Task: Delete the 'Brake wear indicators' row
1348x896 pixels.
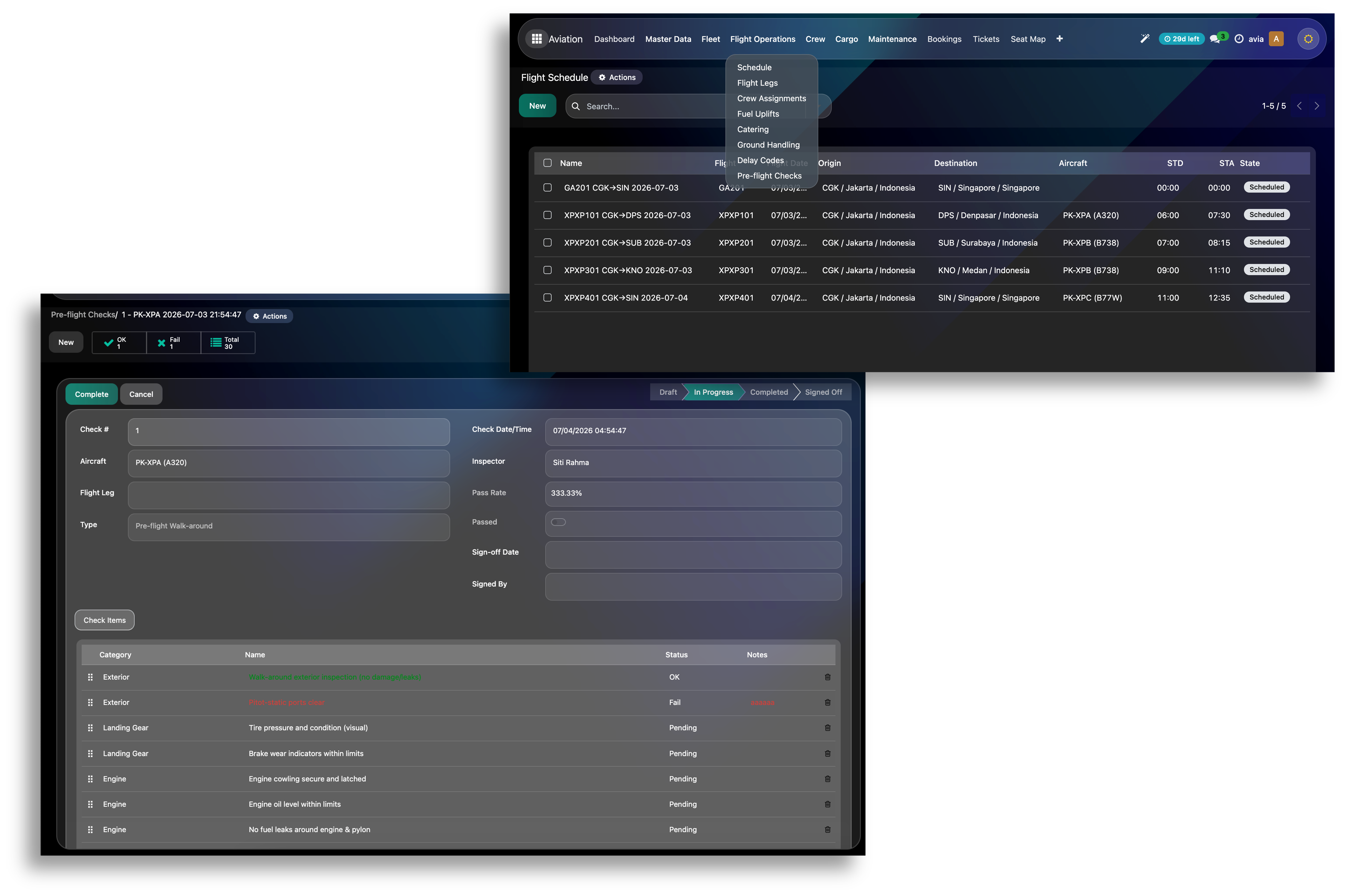Action: (827, 754)
